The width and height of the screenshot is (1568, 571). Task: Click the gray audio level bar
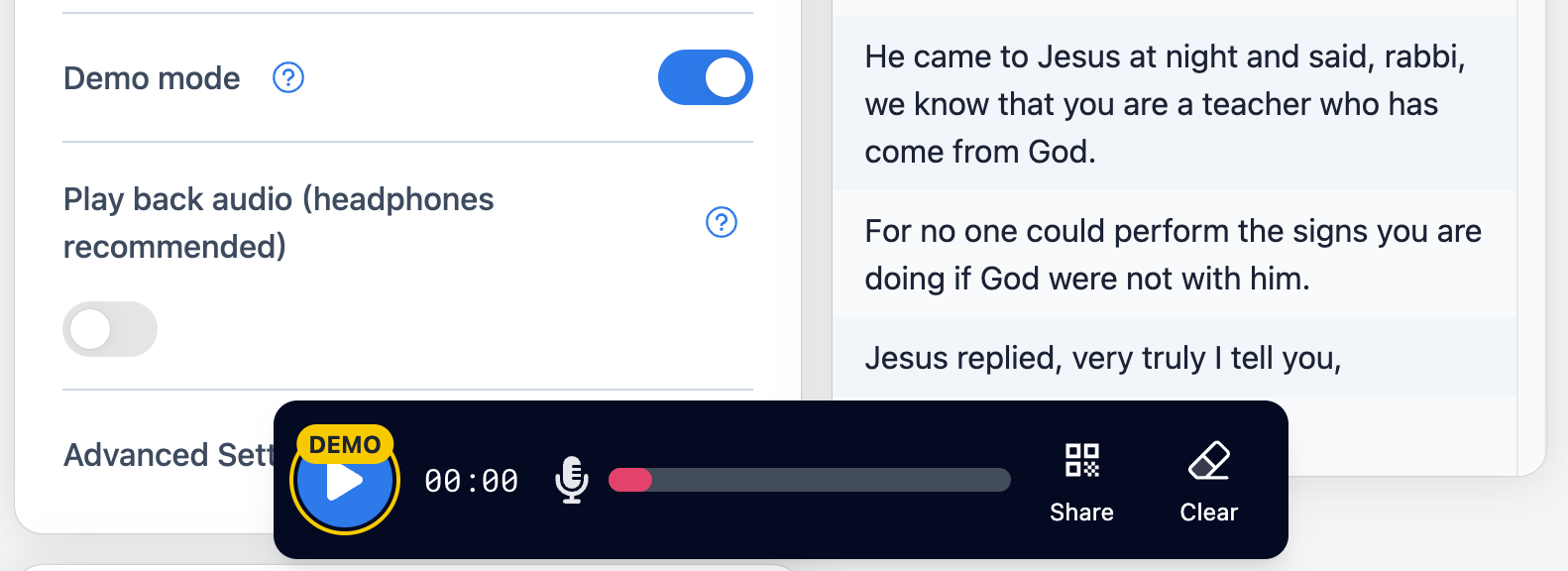(831, 480)
